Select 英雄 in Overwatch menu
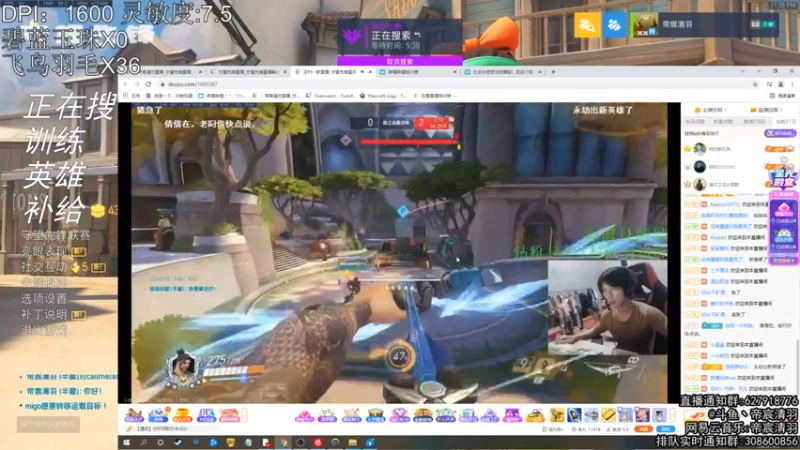Viewport: 800px width, 450px height. point(55,176)
